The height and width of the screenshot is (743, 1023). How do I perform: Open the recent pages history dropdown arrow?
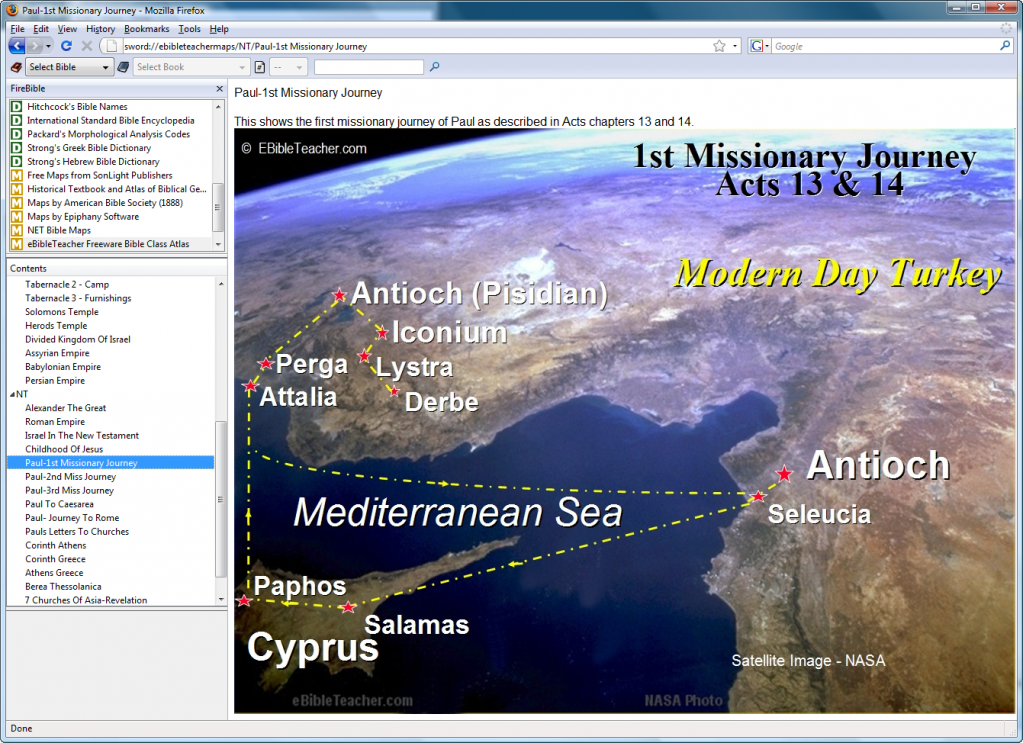[x=49, y=46]
